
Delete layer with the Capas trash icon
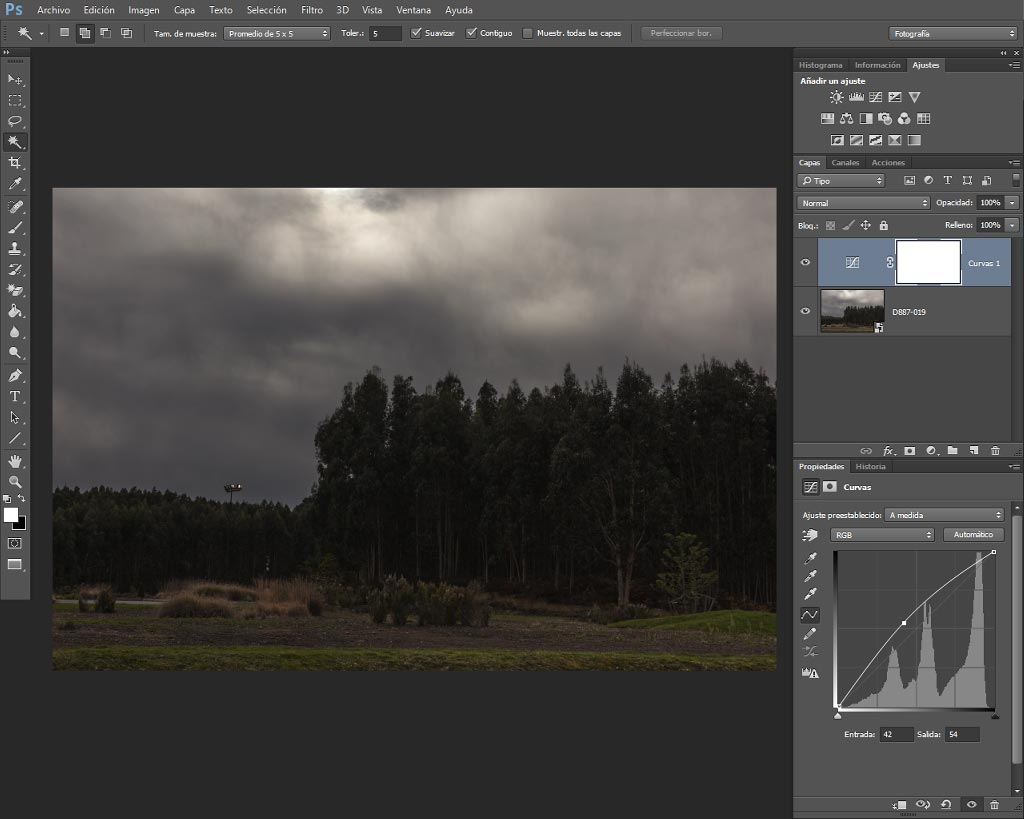pos(995,451)
